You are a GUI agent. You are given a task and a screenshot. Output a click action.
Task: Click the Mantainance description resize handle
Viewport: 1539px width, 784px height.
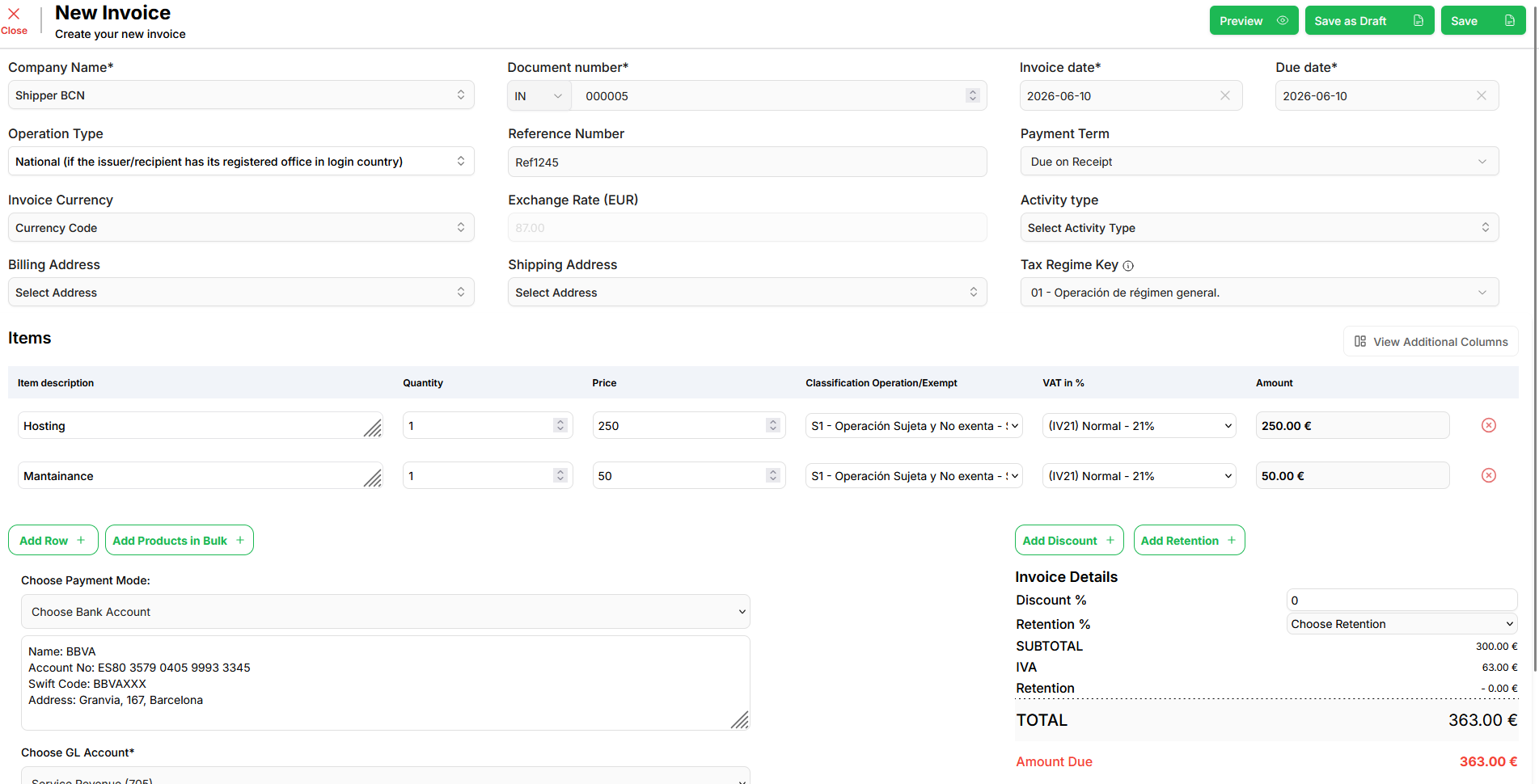(x=373, y=478)
